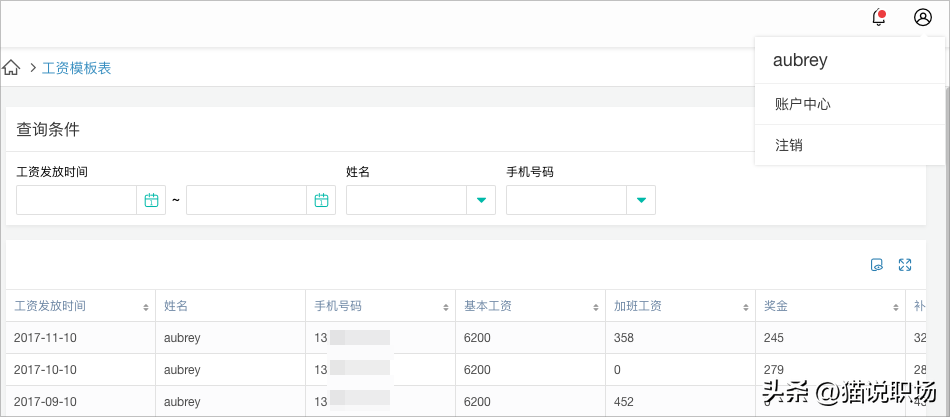
Task: Open the user profile avatar icon
Action: pos(923,17)
